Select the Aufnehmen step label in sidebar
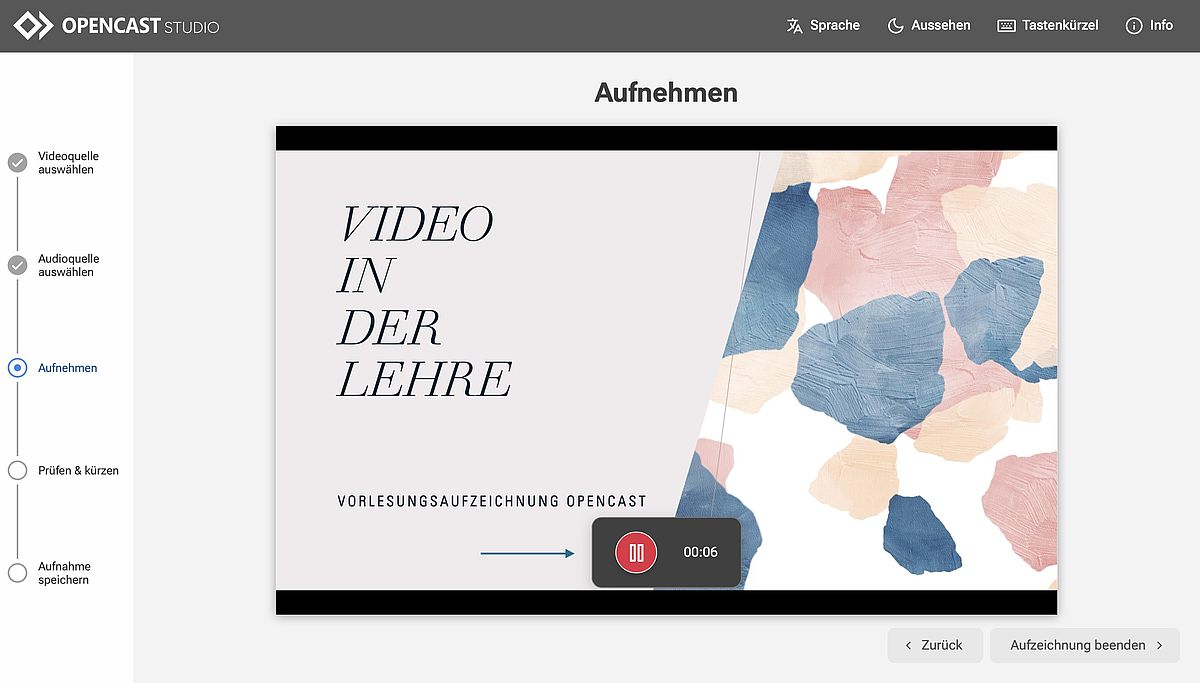1200x683 pixels. click(68, 368)
